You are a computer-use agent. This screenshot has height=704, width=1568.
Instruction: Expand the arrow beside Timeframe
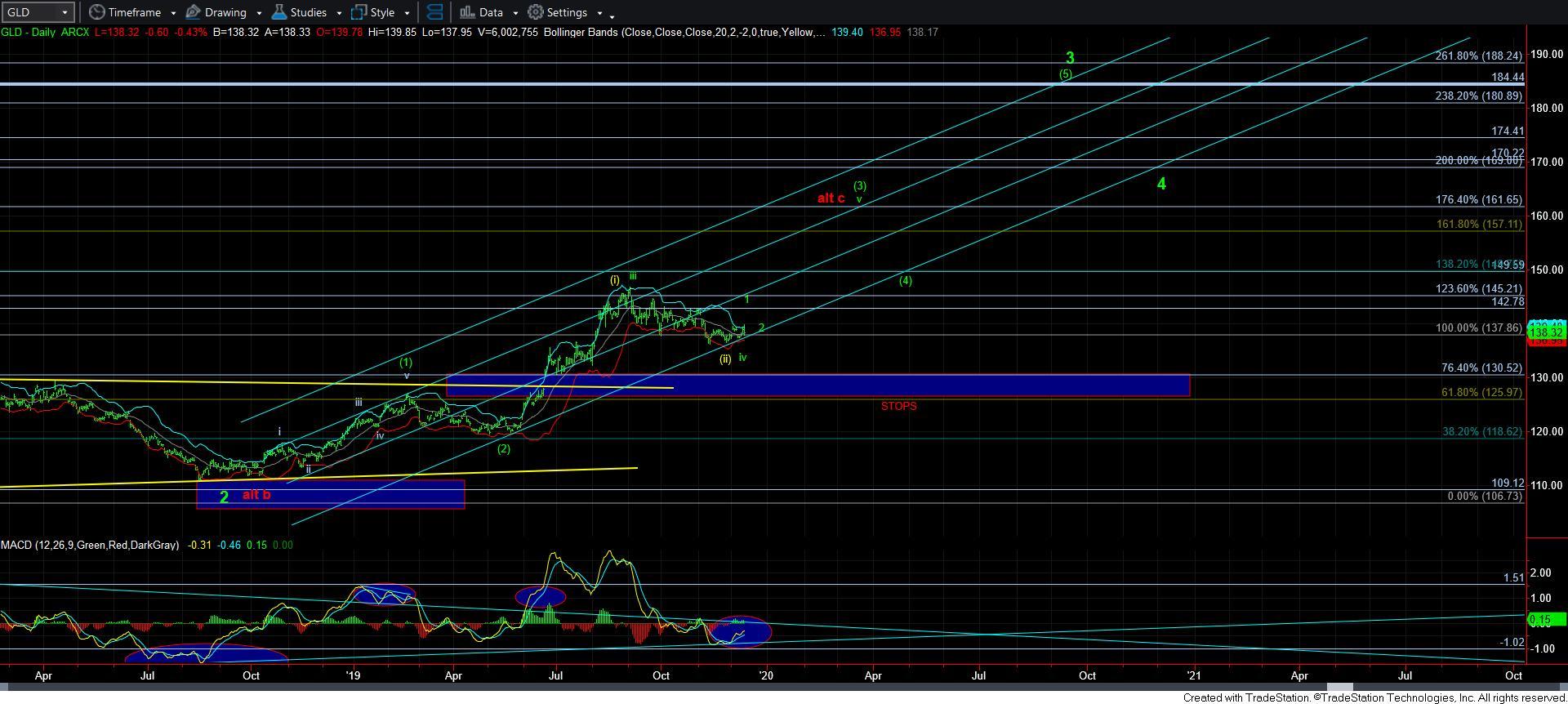173,13
